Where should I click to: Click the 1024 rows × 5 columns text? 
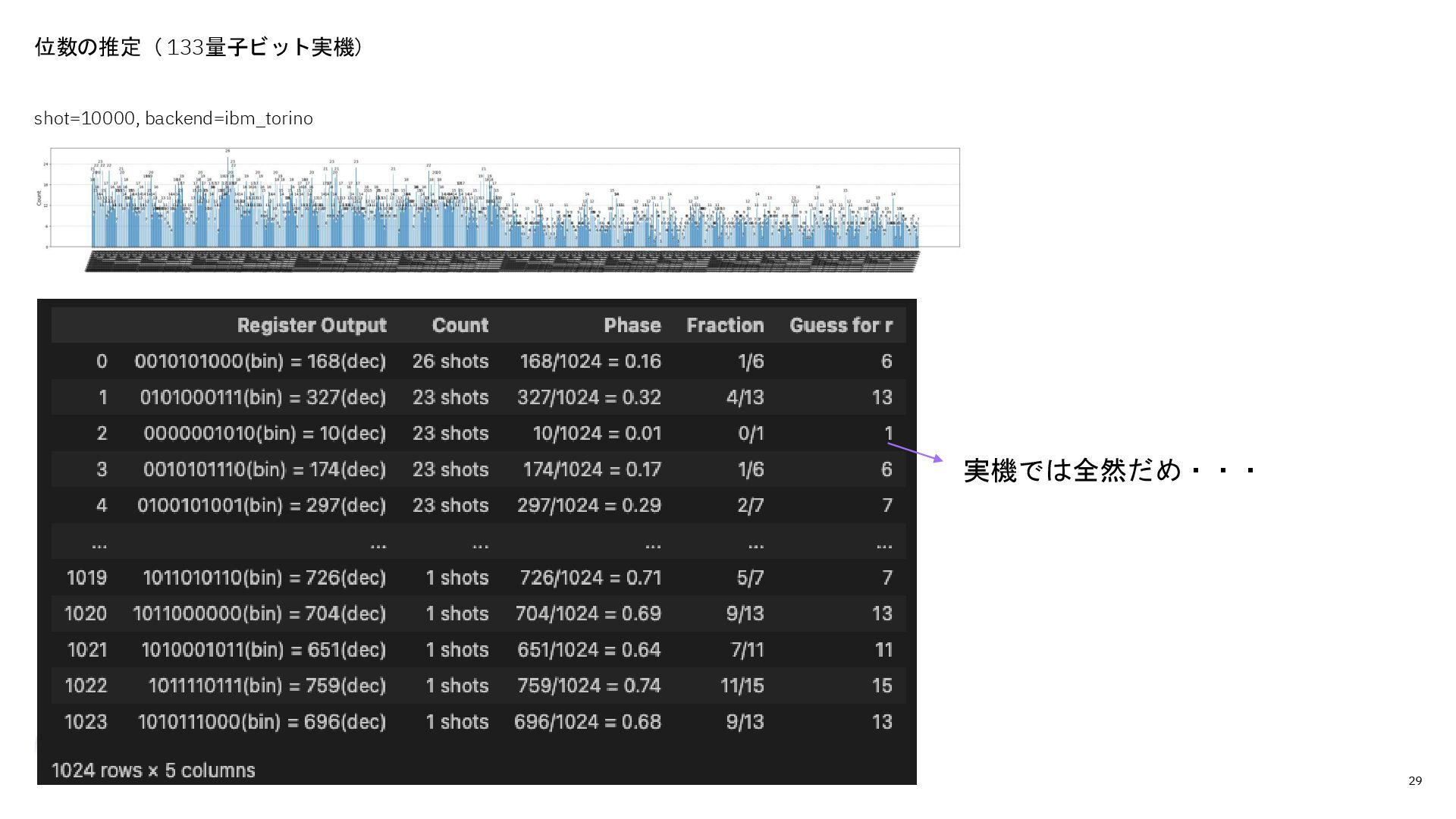click(153, 770)
